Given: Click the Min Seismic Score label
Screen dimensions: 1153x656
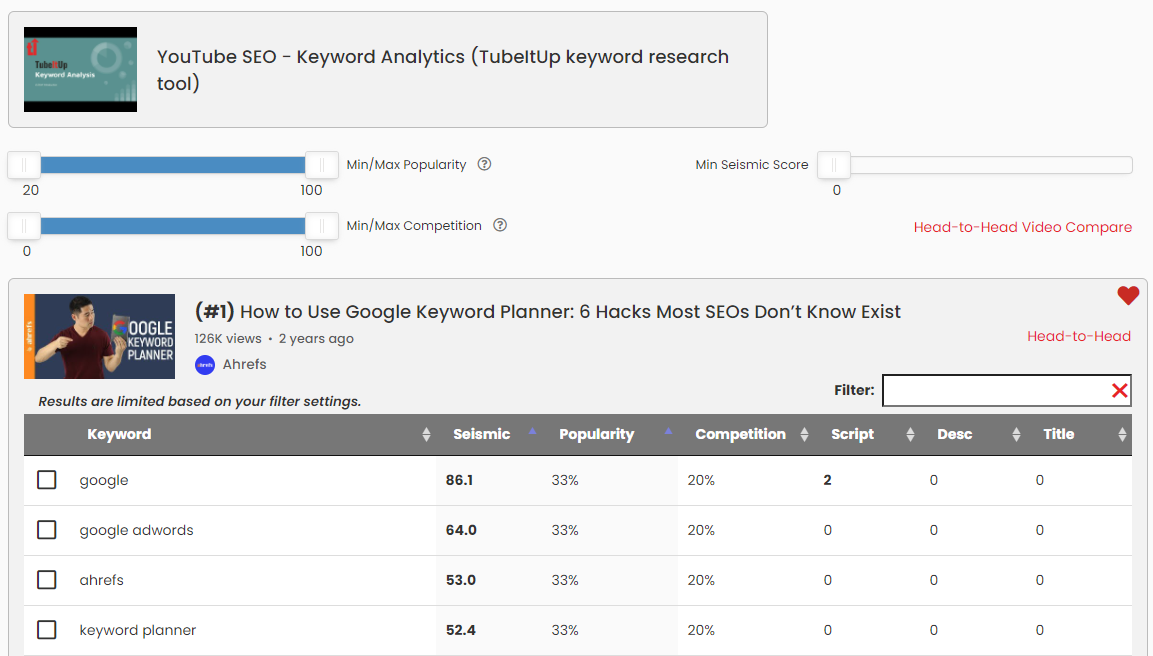Looking at the screenshot, I should [x=752, y=165].
